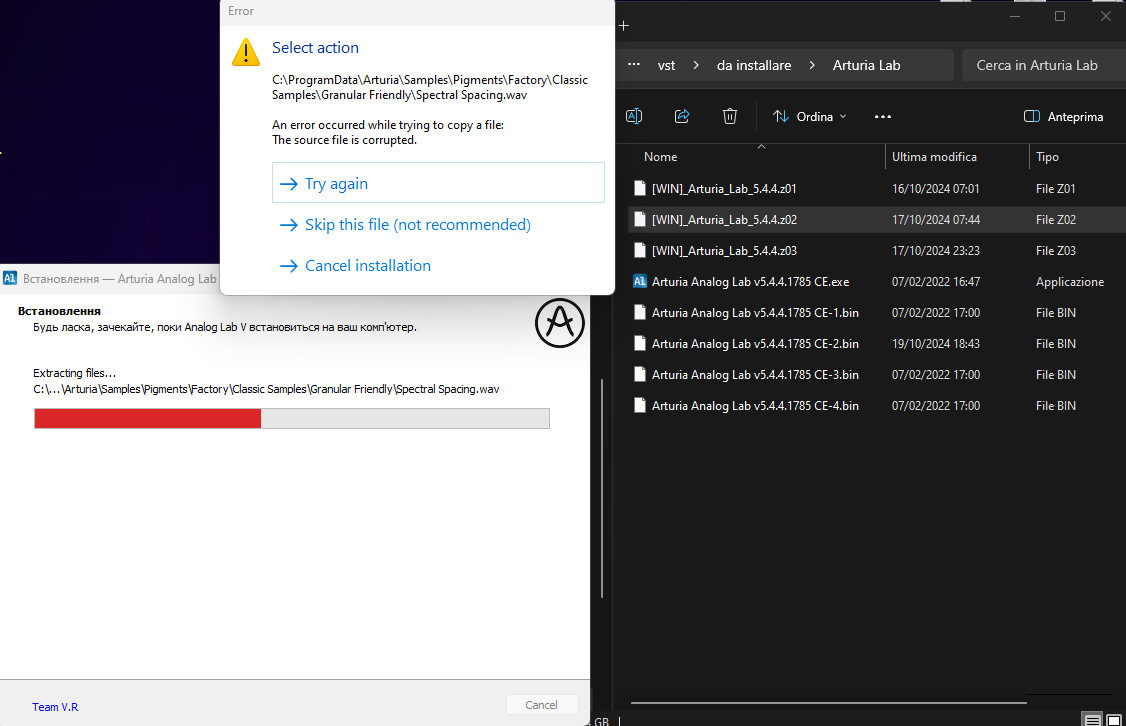
Task: Click the Arturia Analog Lab installer title bar icon
Action: click(x=10, y=279)
